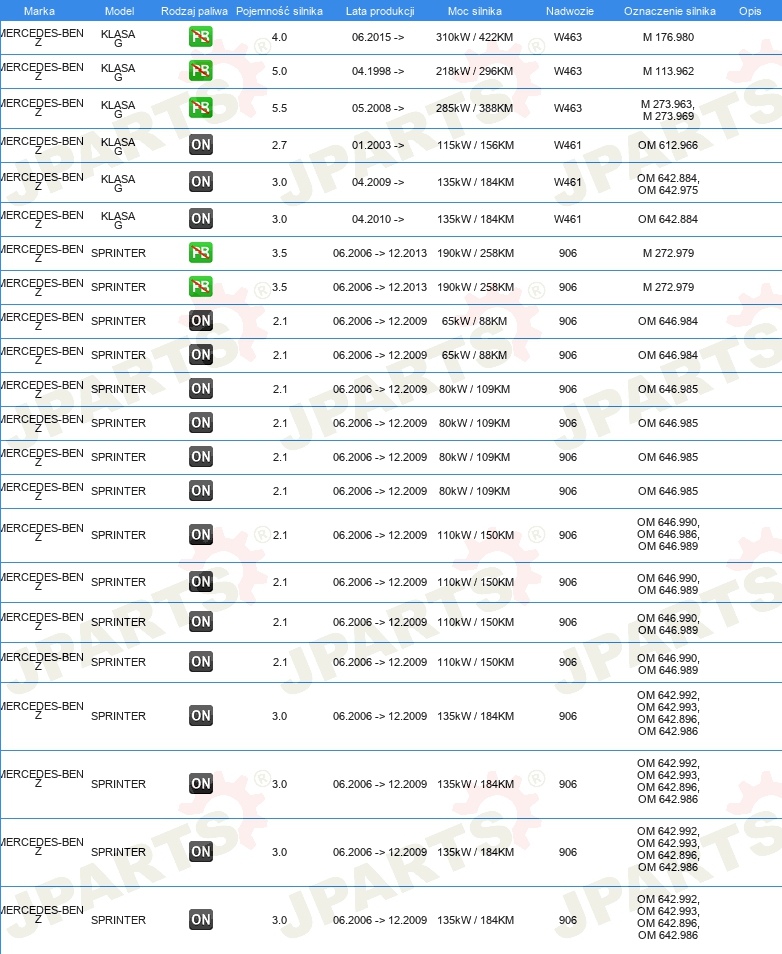782x954 pixels.
Task: Select the power value 115kW / 156KM
Action: click(475, 145)
